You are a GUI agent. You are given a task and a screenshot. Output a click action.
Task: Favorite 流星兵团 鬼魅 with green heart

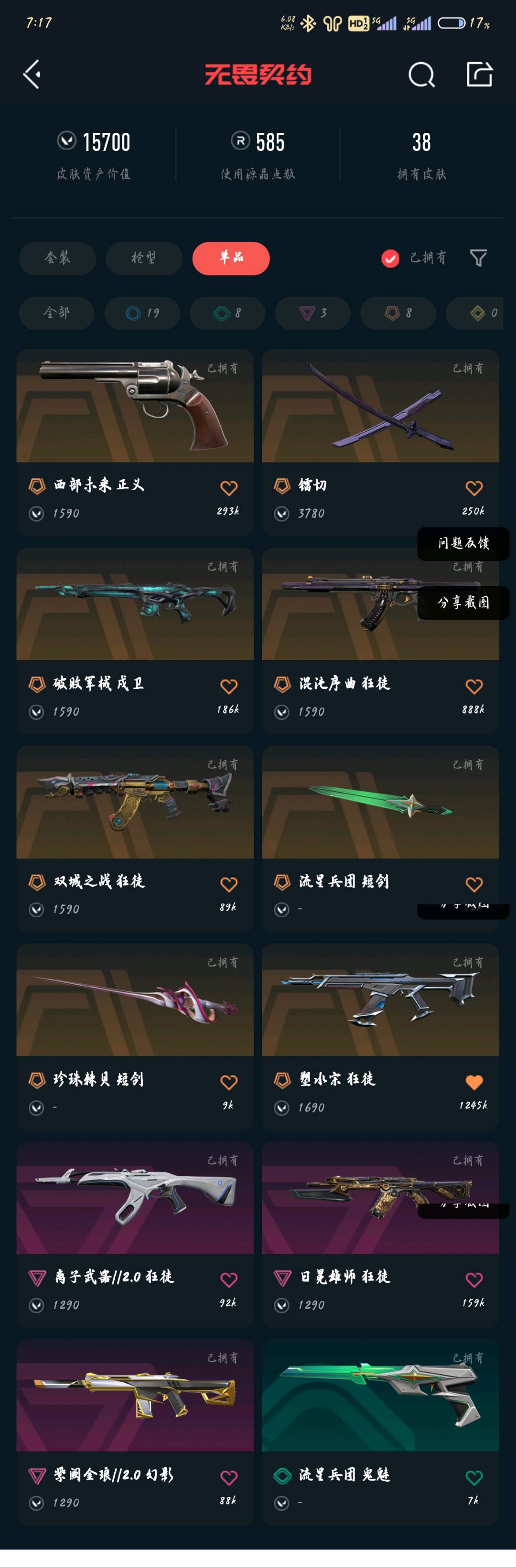[x=474, y=1477]
